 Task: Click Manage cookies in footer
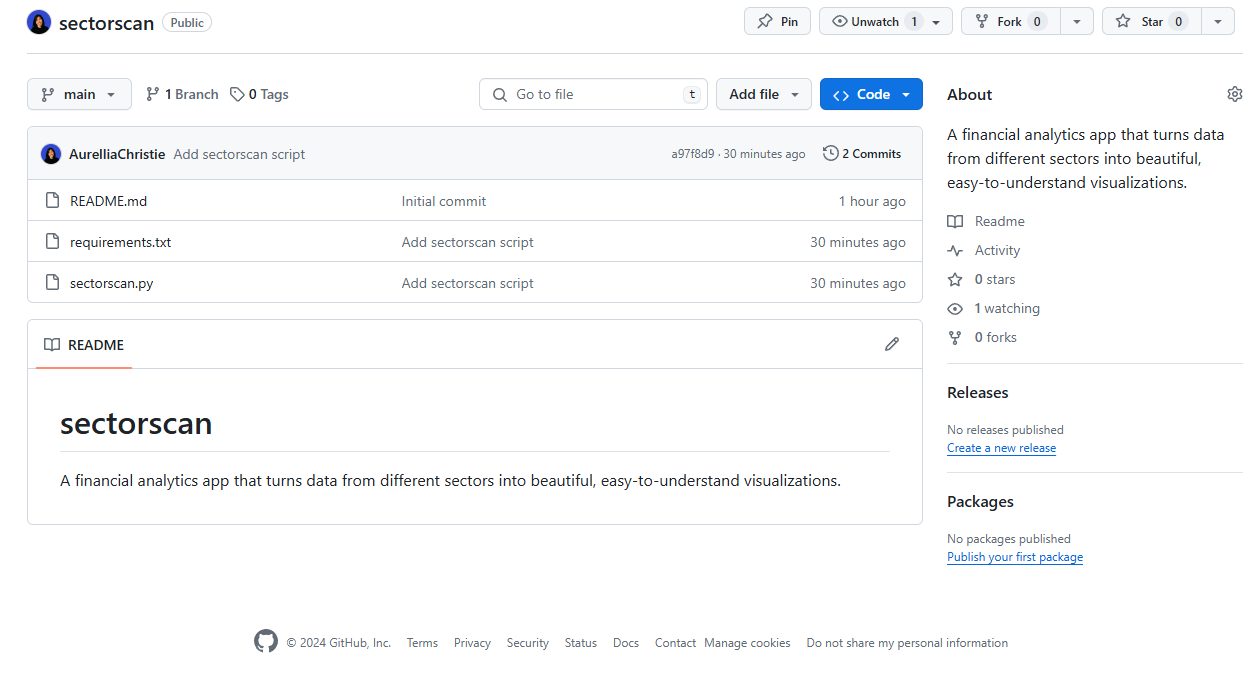pos(747,643)
